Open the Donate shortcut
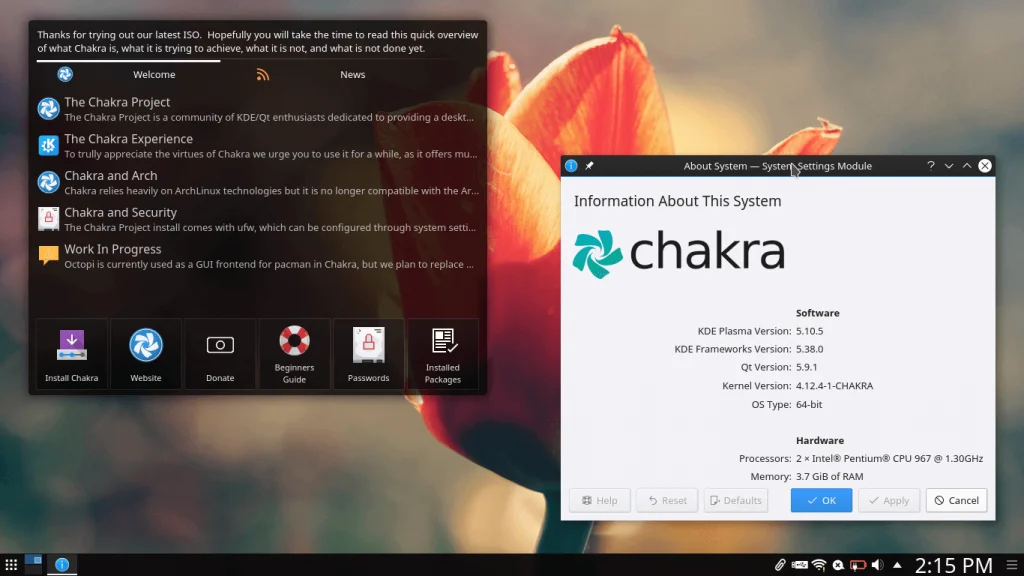Screen dimensions: 1024x576 (220, 354)
